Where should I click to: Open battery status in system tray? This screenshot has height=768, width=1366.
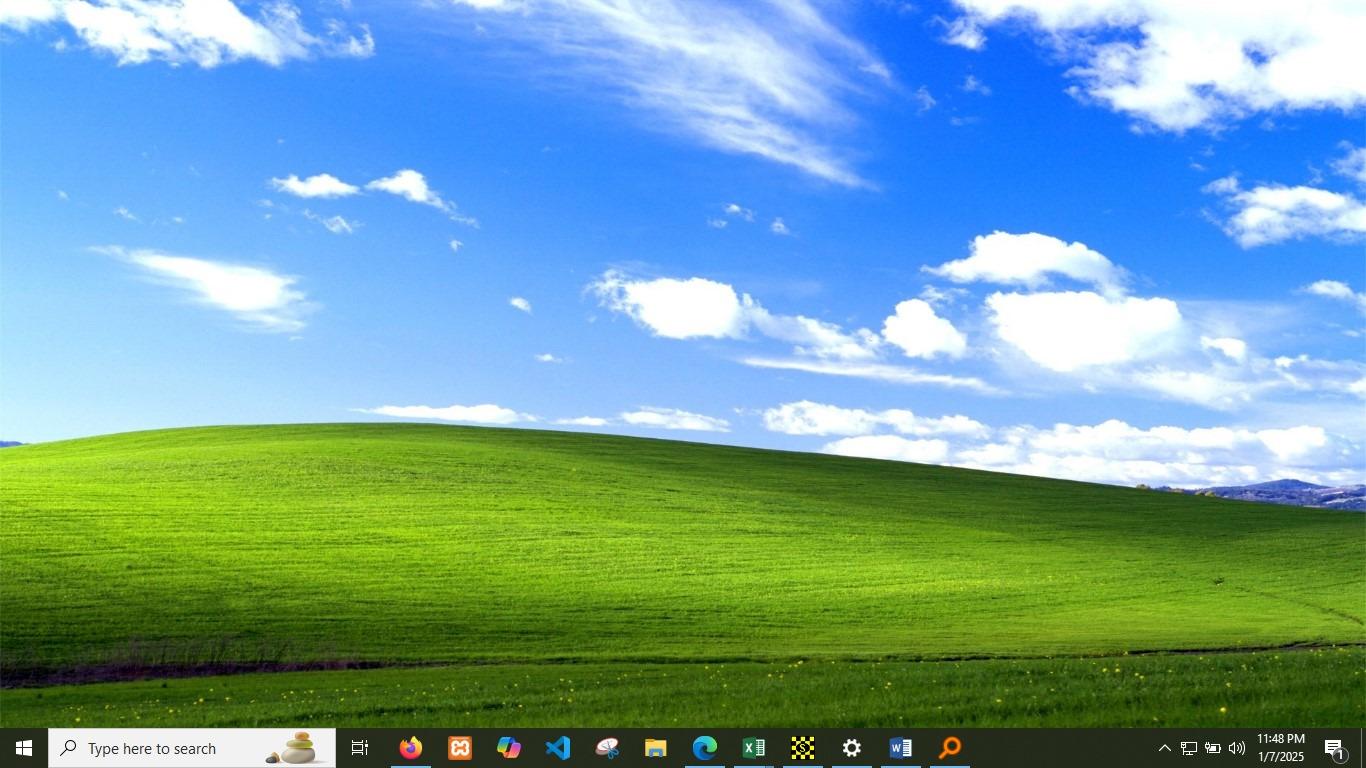(1213, 748)
